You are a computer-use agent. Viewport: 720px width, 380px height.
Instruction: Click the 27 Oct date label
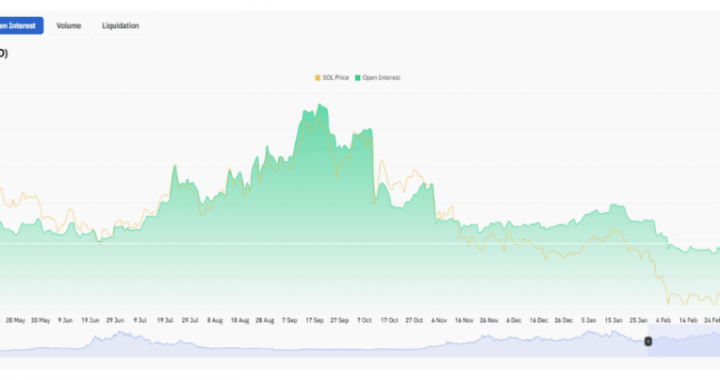coord(414,320)
